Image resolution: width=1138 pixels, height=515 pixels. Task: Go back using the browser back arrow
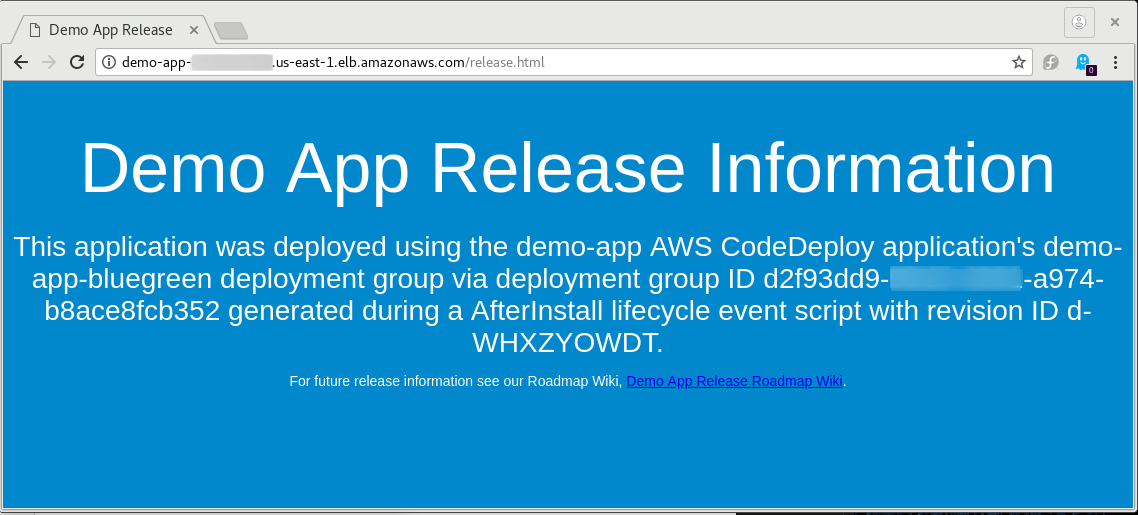pyautogui.click(x=21, y=62)
